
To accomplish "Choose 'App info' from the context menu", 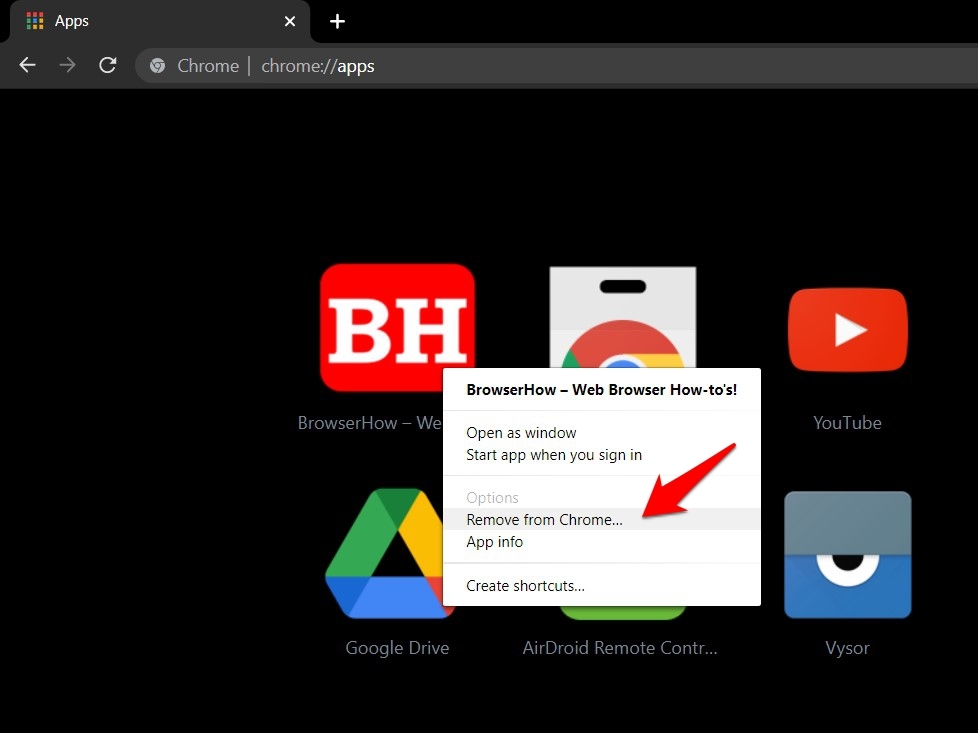I will [x=494, y=542].
